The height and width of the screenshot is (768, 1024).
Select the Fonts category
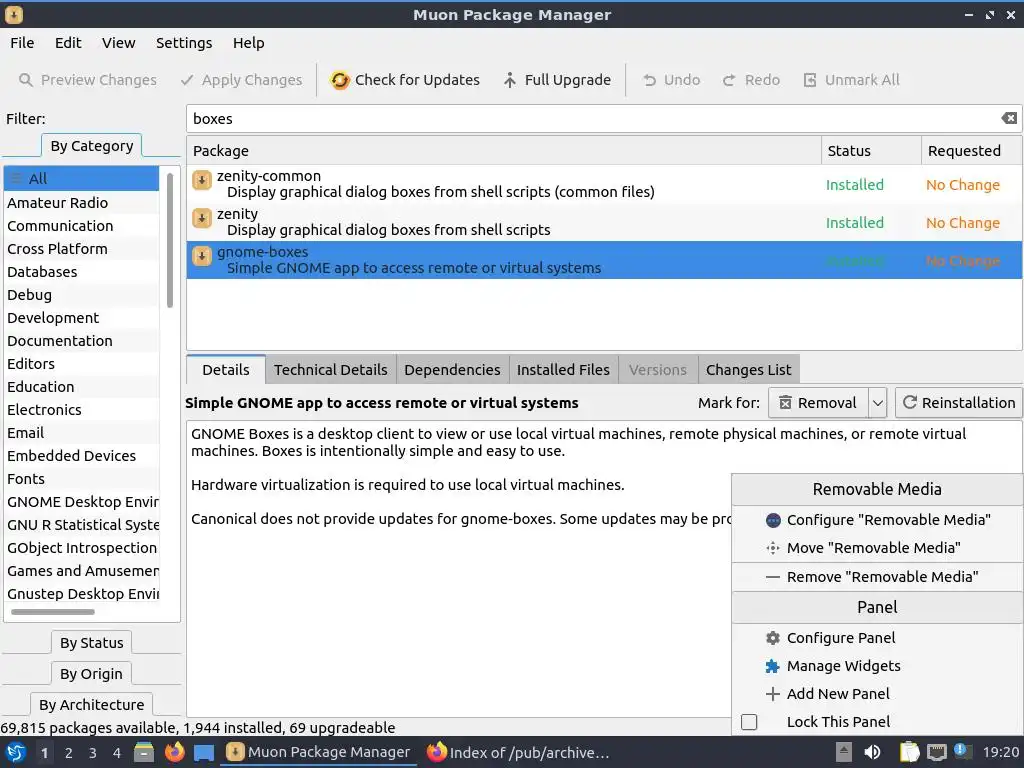tap(81, 479)
